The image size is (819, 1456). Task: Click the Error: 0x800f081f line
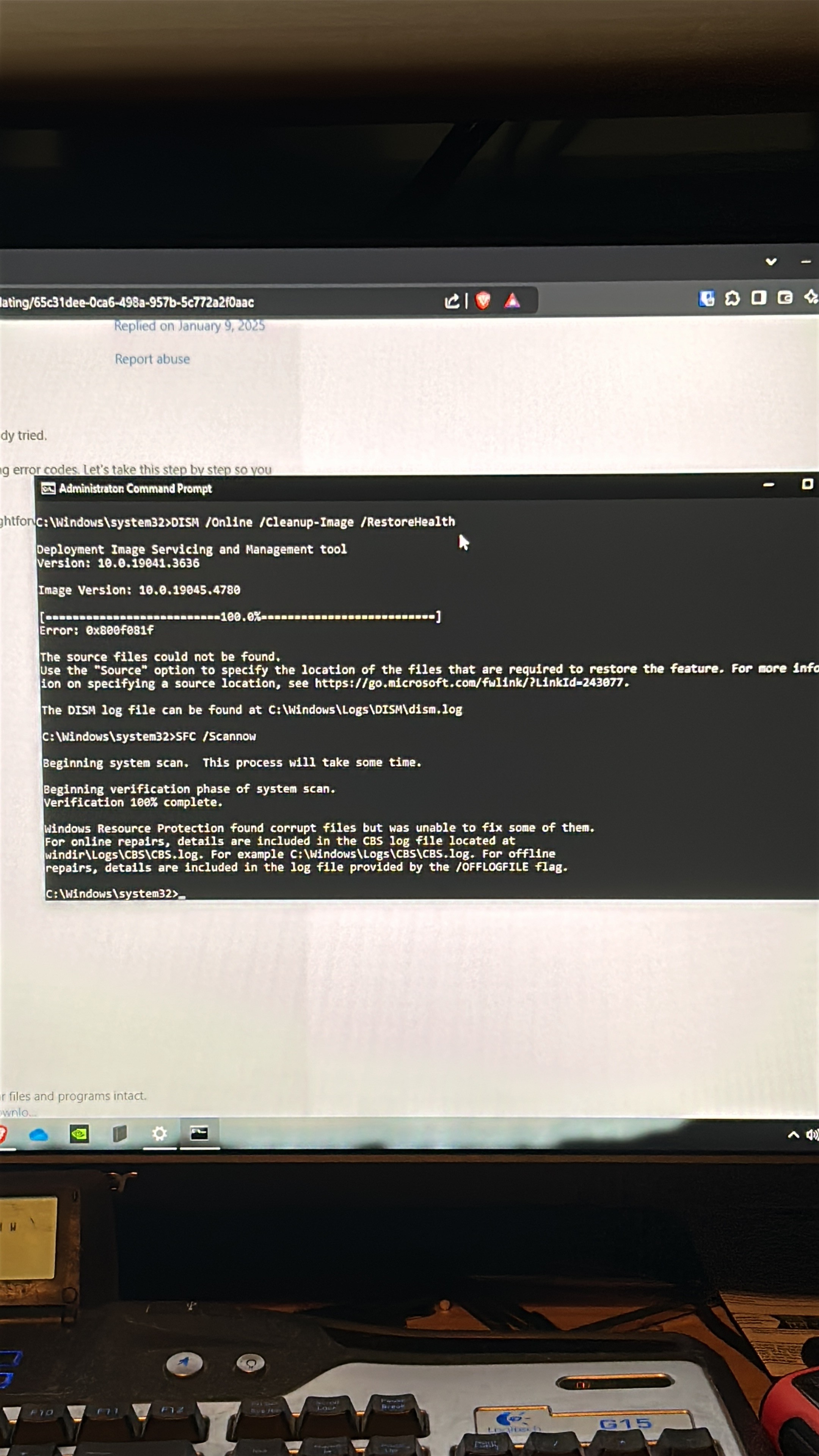click(x=97, y=630)
